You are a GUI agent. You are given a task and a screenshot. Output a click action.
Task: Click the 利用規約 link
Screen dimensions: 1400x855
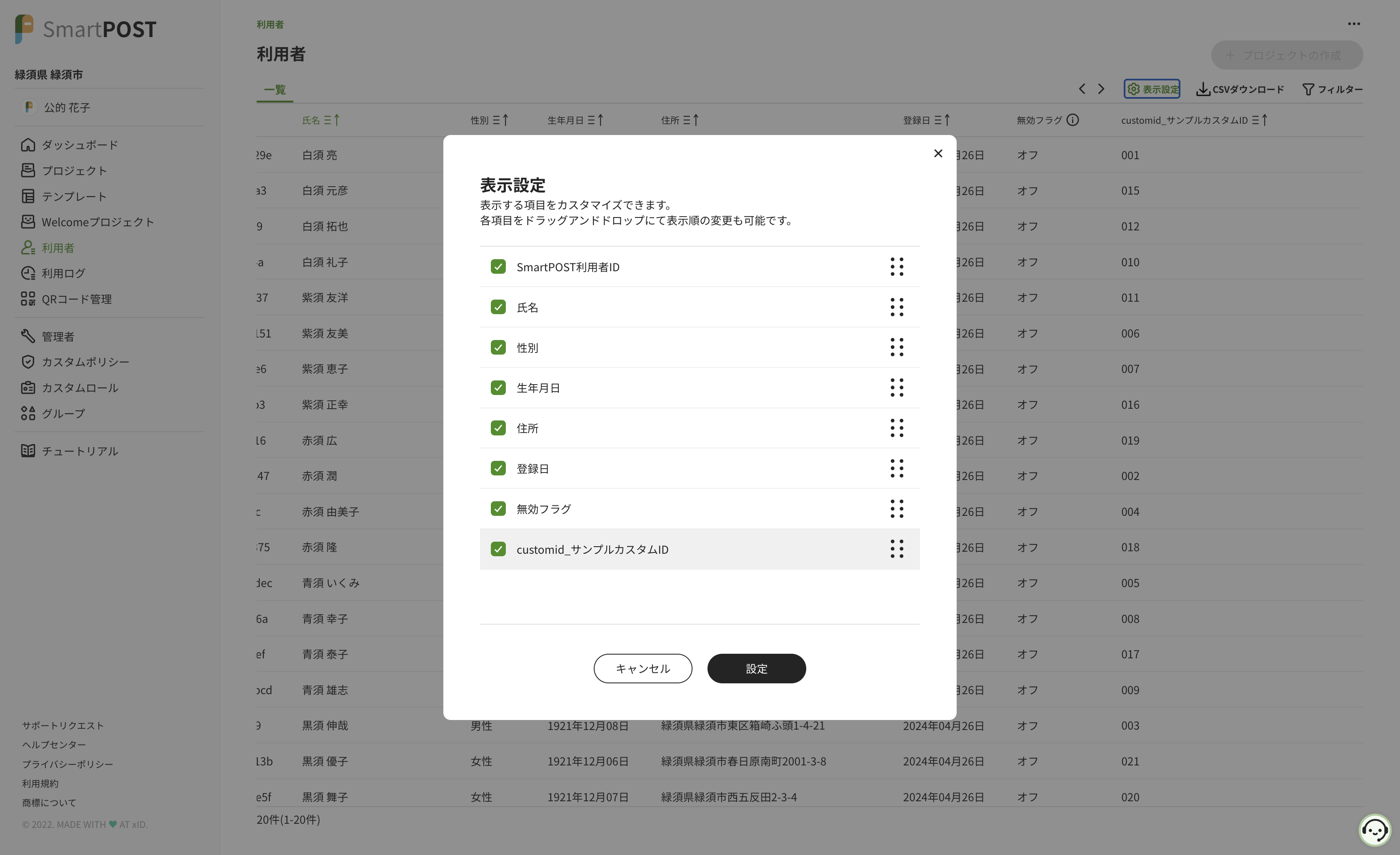point(40,783)
